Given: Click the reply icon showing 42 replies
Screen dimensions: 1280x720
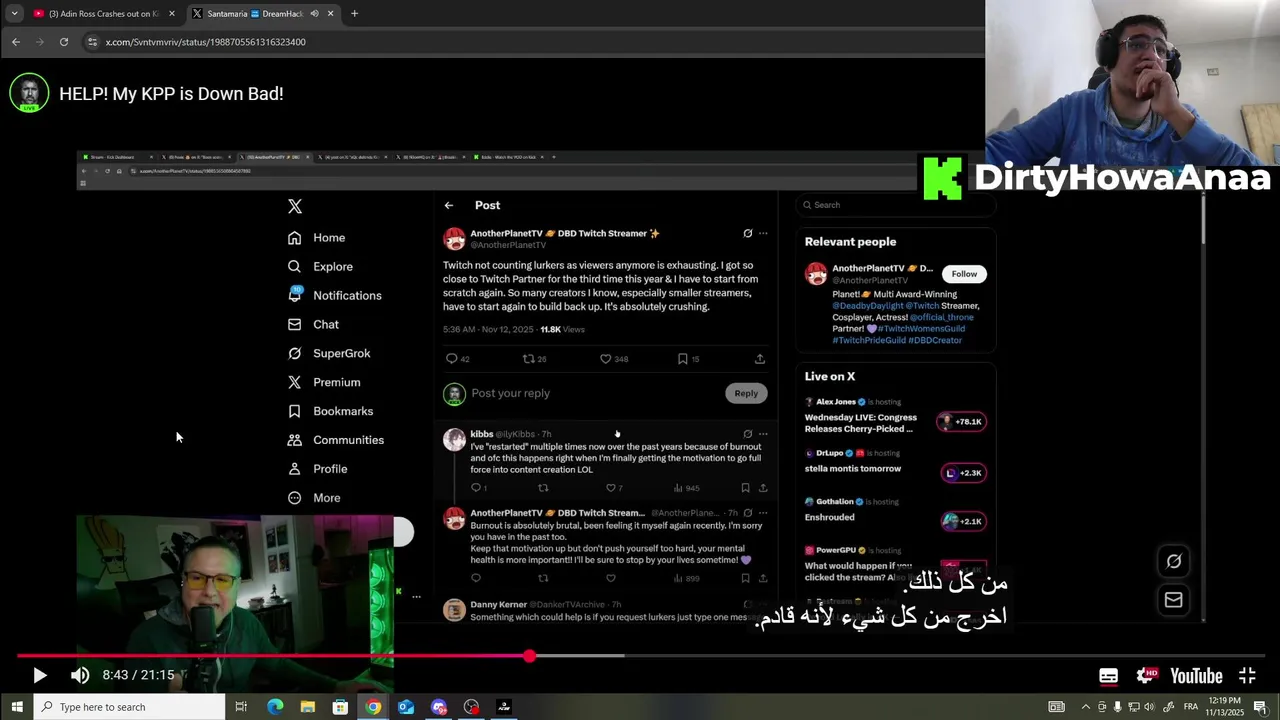Looking at the screenshot, I should (452, 359).
